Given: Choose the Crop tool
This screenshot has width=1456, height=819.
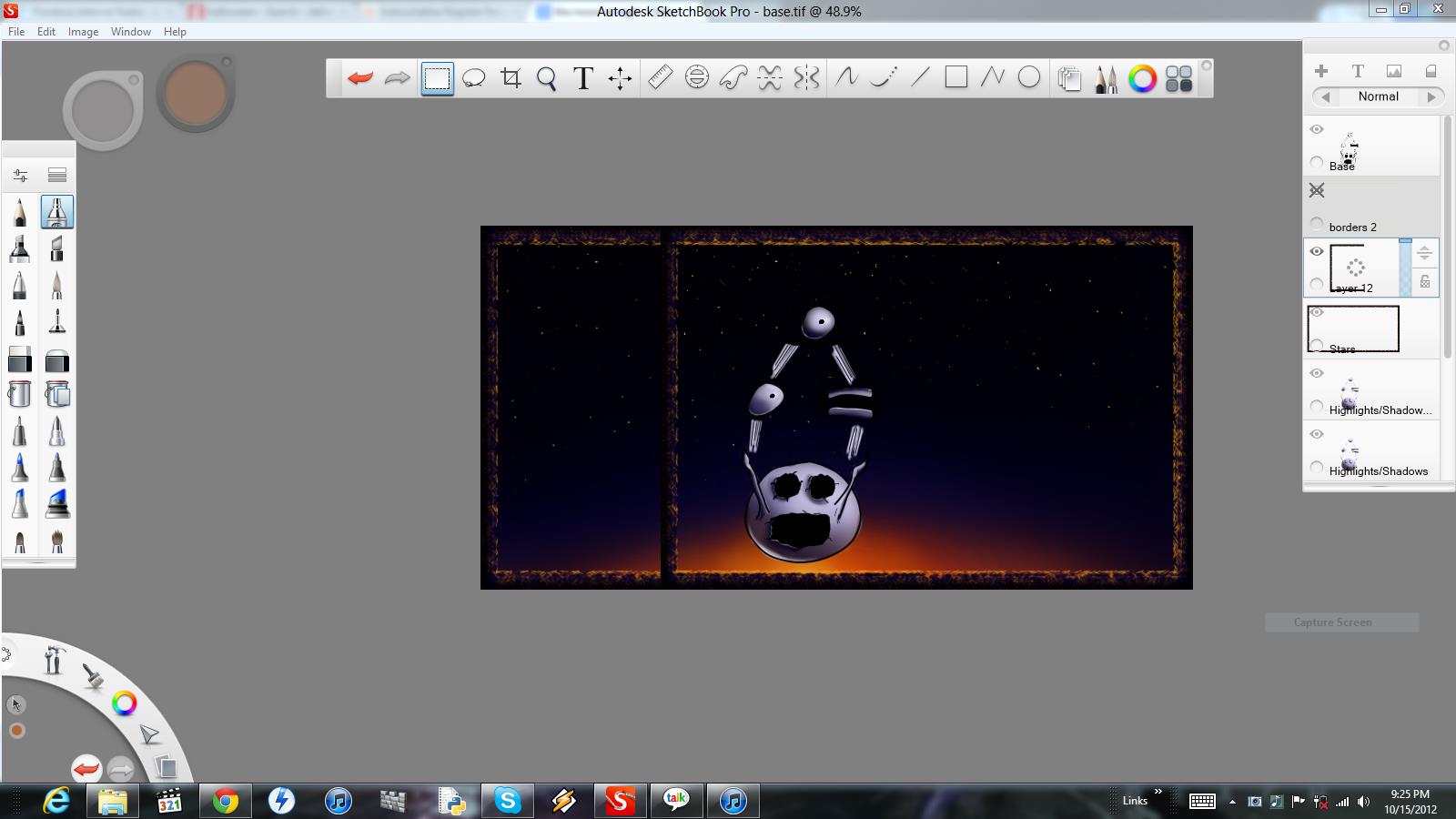Looking at the screenshot, I should 511,78.
